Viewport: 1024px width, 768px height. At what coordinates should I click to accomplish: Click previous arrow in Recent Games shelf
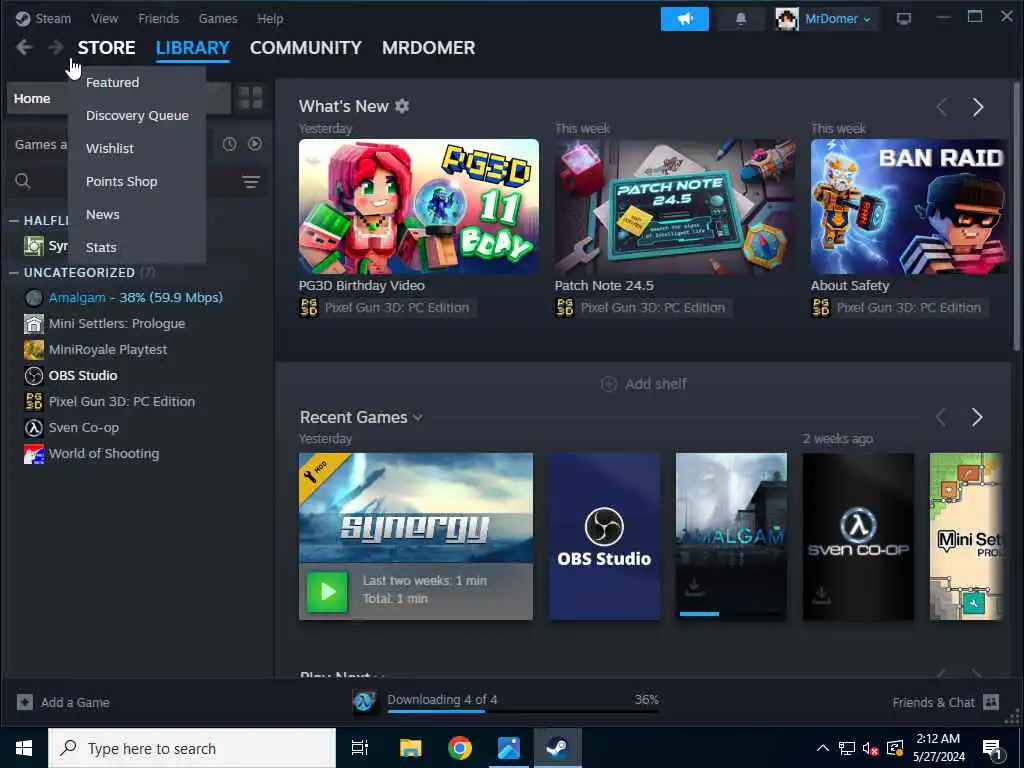(940, 417)
